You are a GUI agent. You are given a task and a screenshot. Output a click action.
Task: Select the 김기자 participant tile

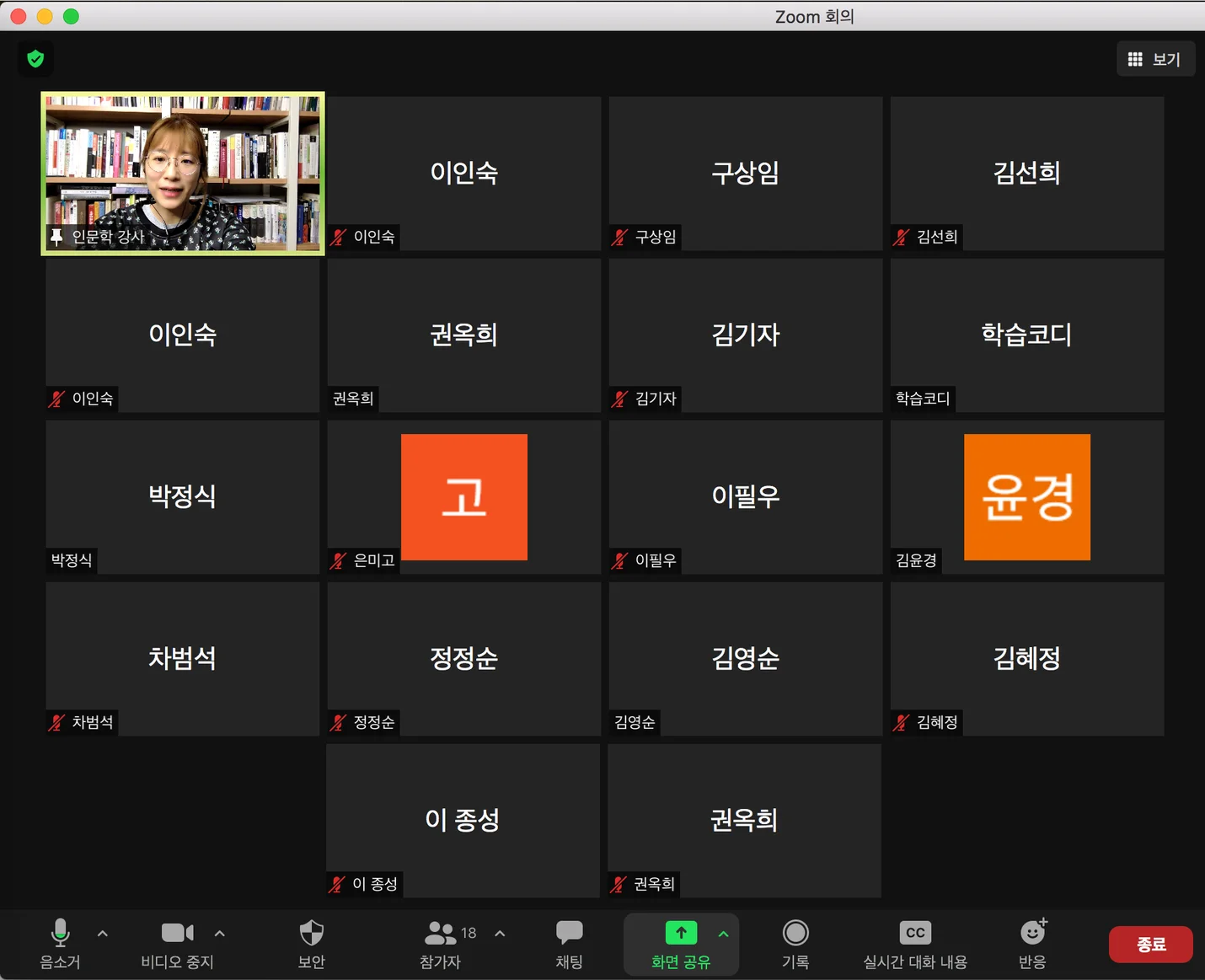tap(746, 335)
